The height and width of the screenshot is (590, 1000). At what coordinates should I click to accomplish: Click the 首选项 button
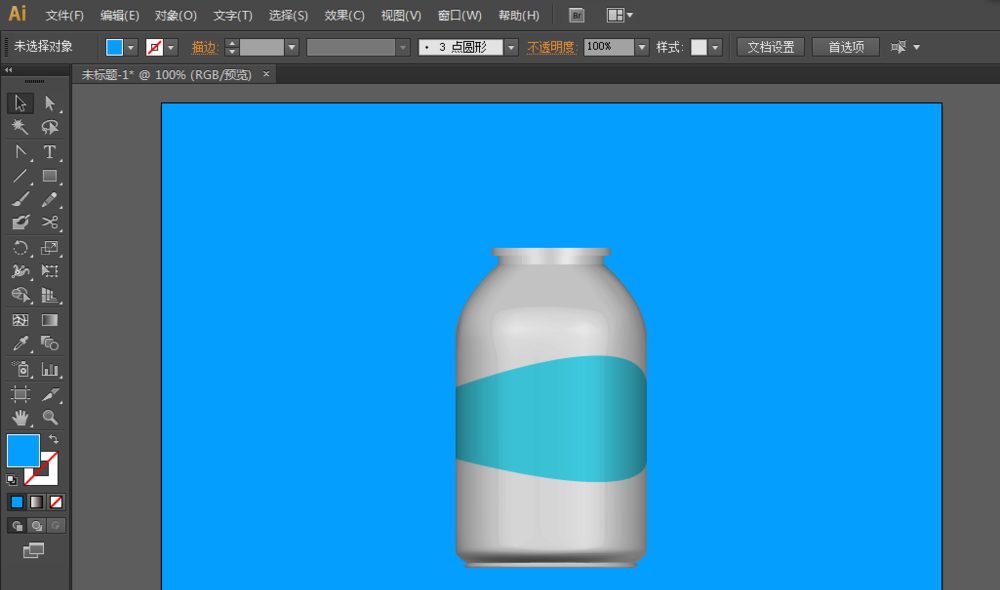point(846,47)
